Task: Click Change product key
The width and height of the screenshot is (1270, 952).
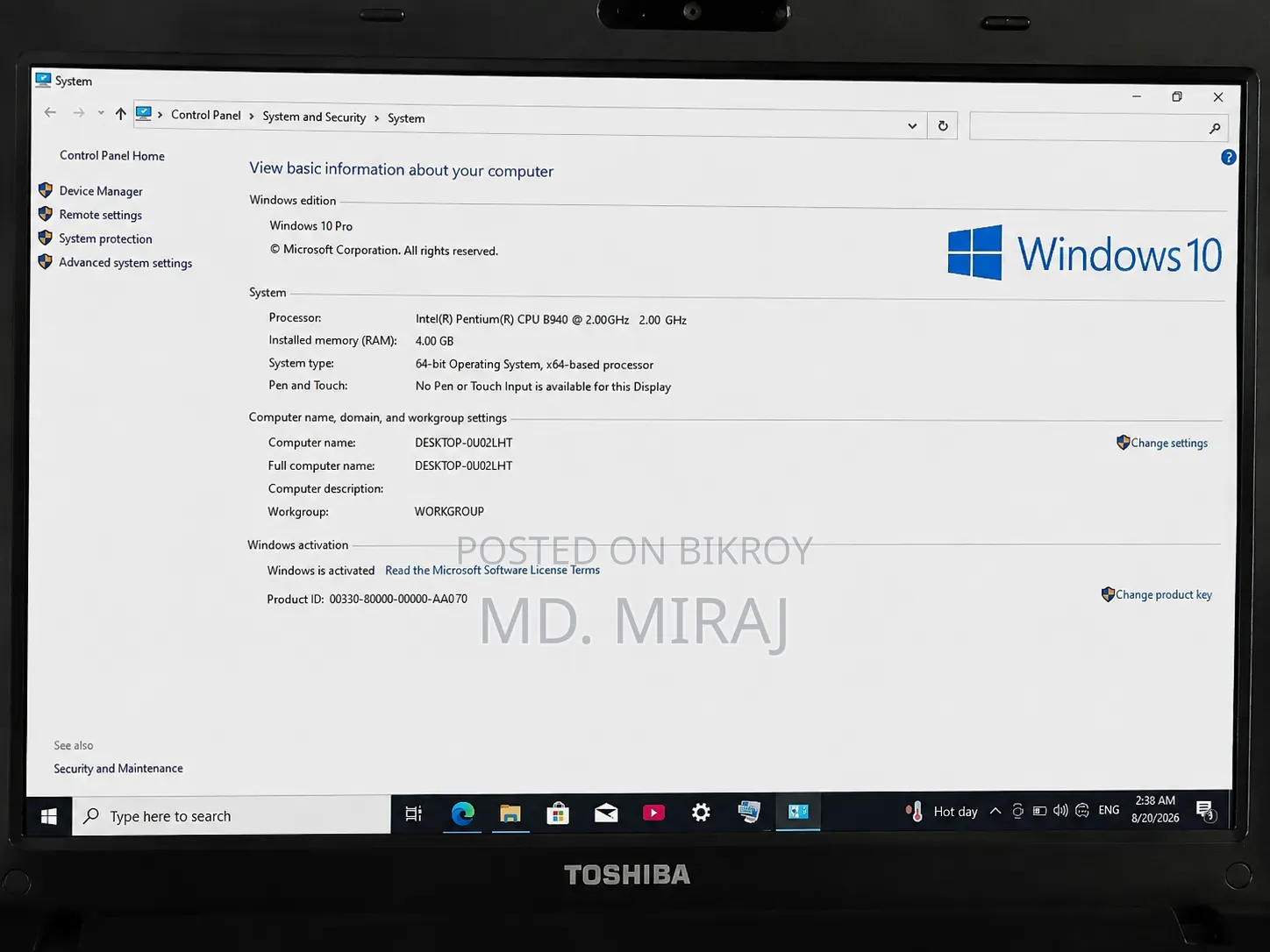Action: (x=1164, y=594)
